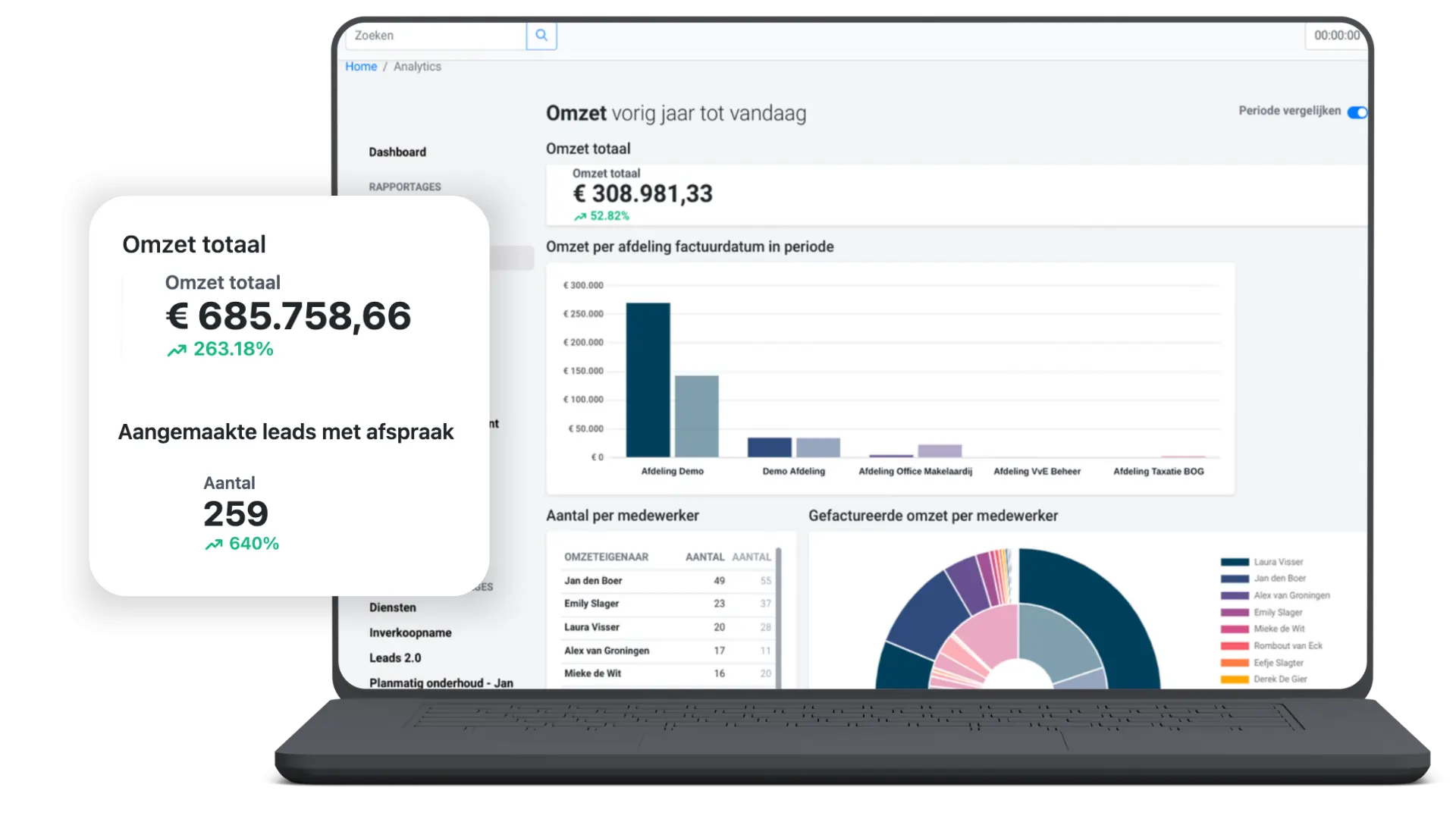Click the search magnifier icon button
1456x819 pixels.
(541, 36)
